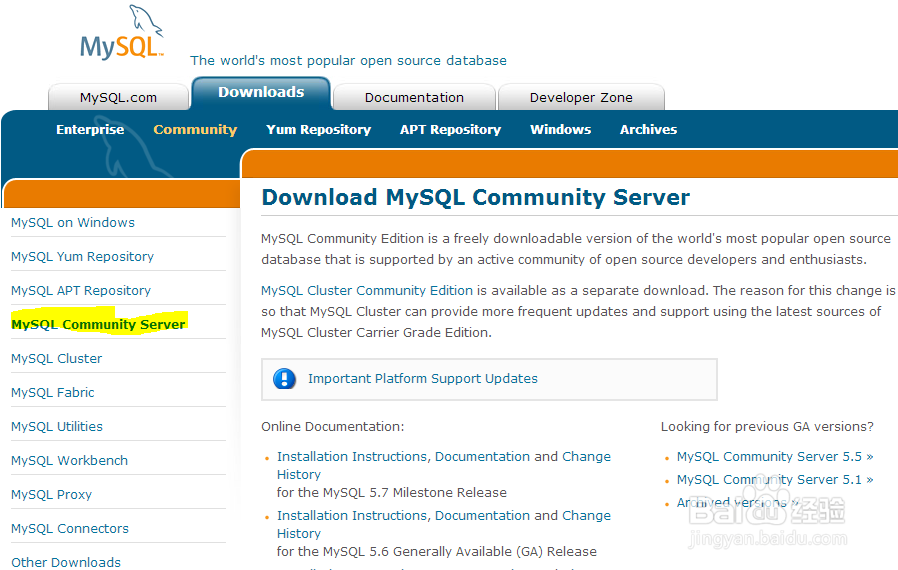Go to Enterprise in the blue navigation bar
898x570 pixels.
click(x=90, y=129)
